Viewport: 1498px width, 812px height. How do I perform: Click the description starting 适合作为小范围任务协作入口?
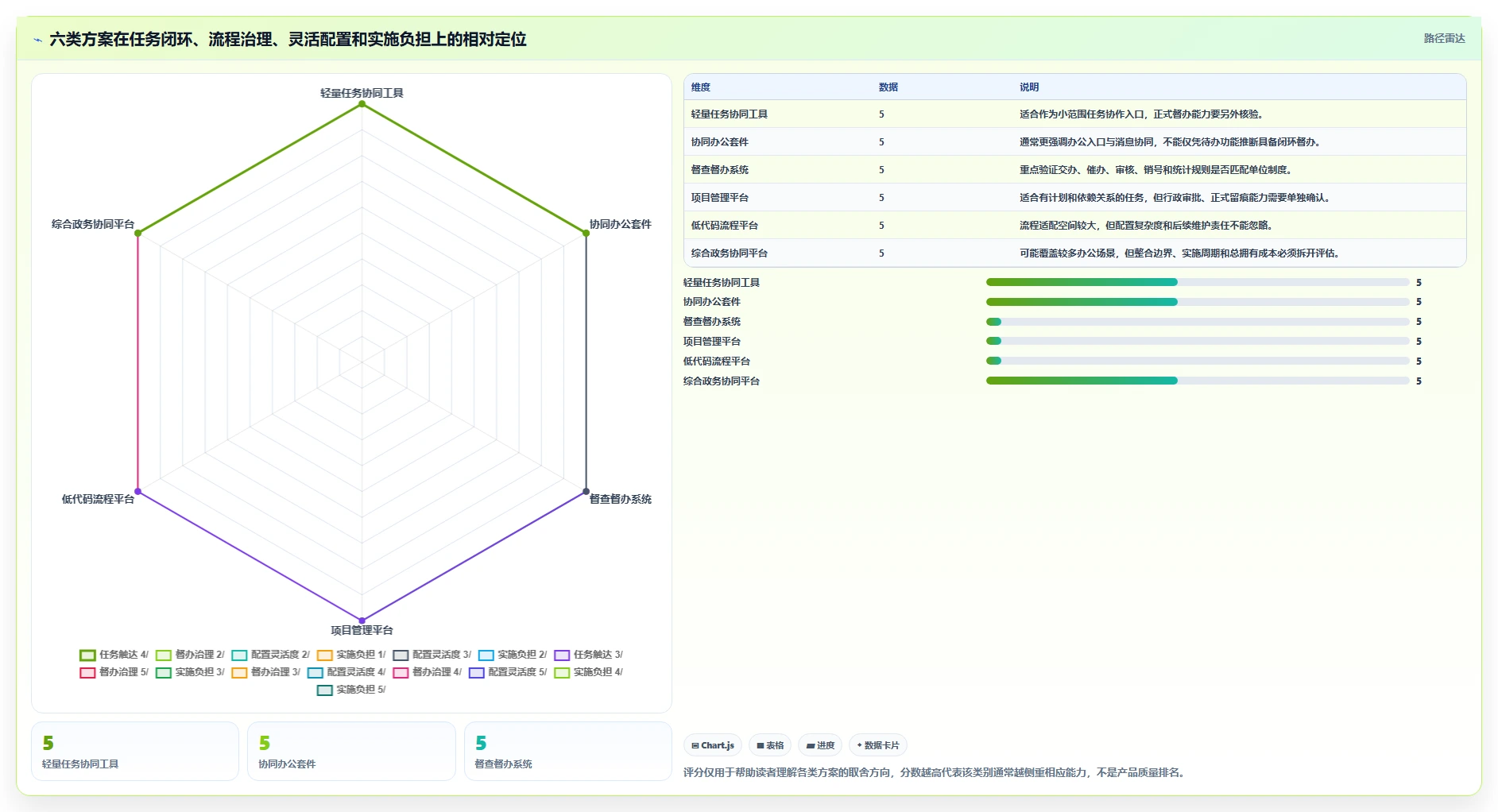pos(1141,114)
